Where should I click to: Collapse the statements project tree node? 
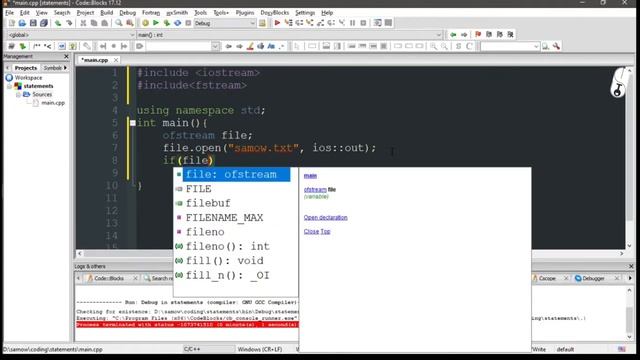click(x=9, y=86)
